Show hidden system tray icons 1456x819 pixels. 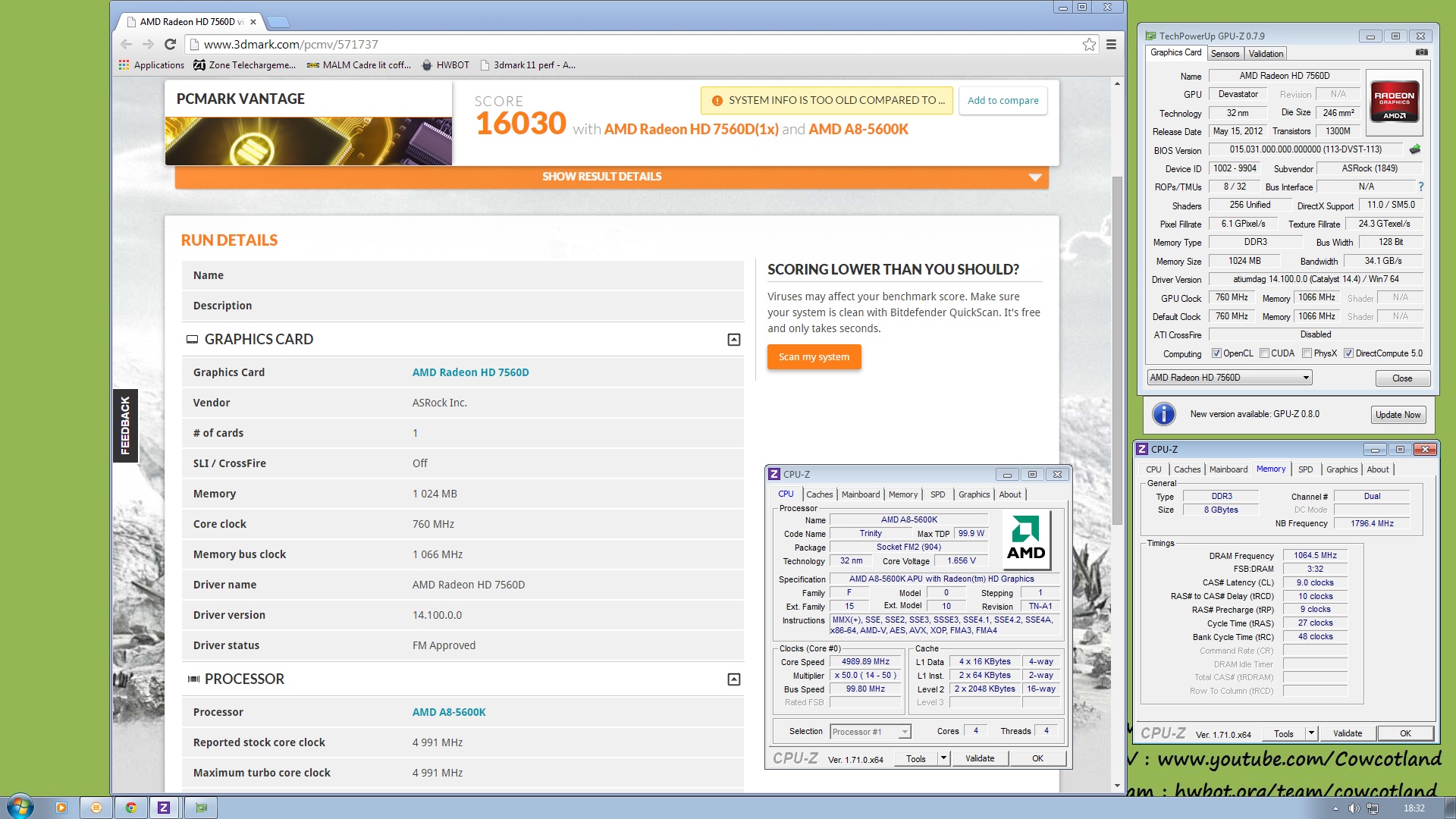(x=1335, y=808)
